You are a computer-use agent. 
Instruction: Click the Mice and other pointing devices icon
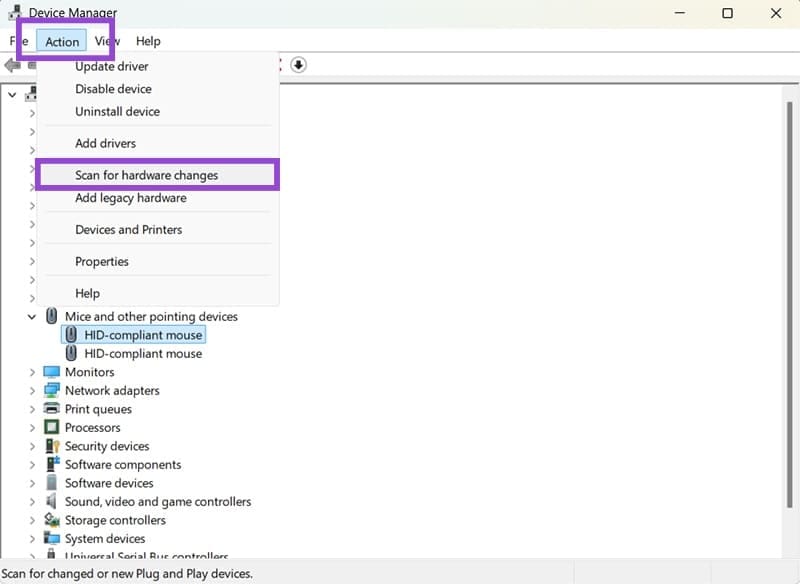pos(51,316)
